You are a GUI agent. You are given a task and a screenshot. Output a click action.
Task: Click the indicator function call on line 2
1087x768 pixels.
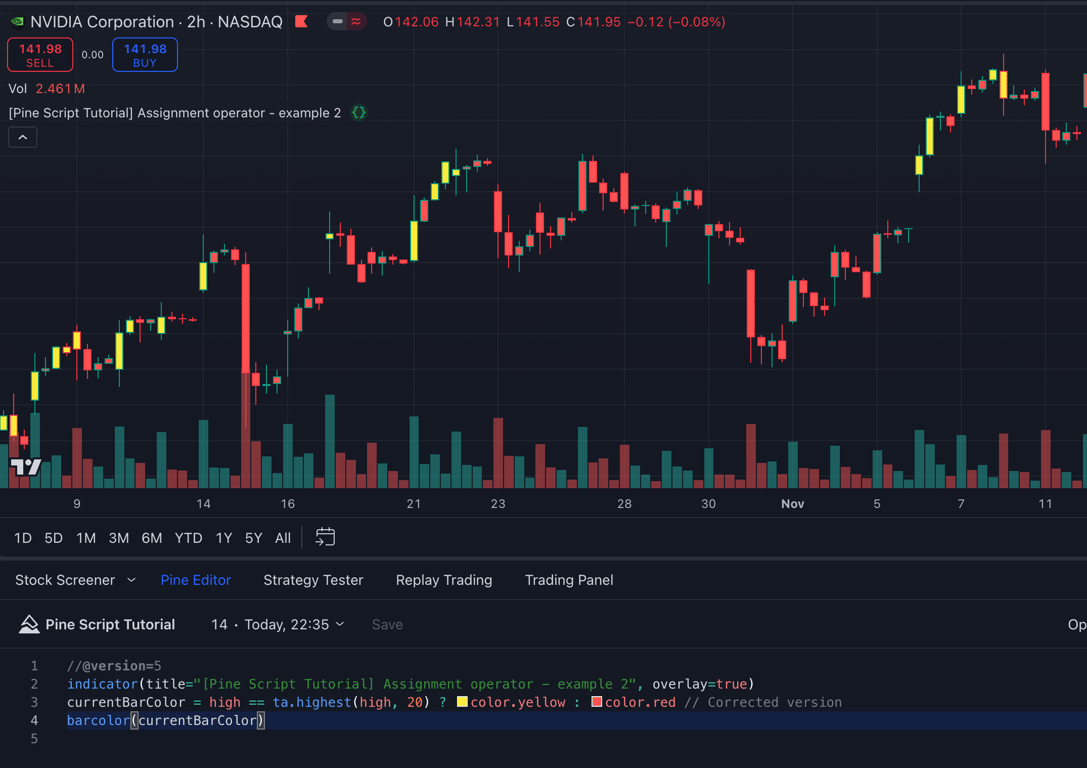click(x=103, y=684)
